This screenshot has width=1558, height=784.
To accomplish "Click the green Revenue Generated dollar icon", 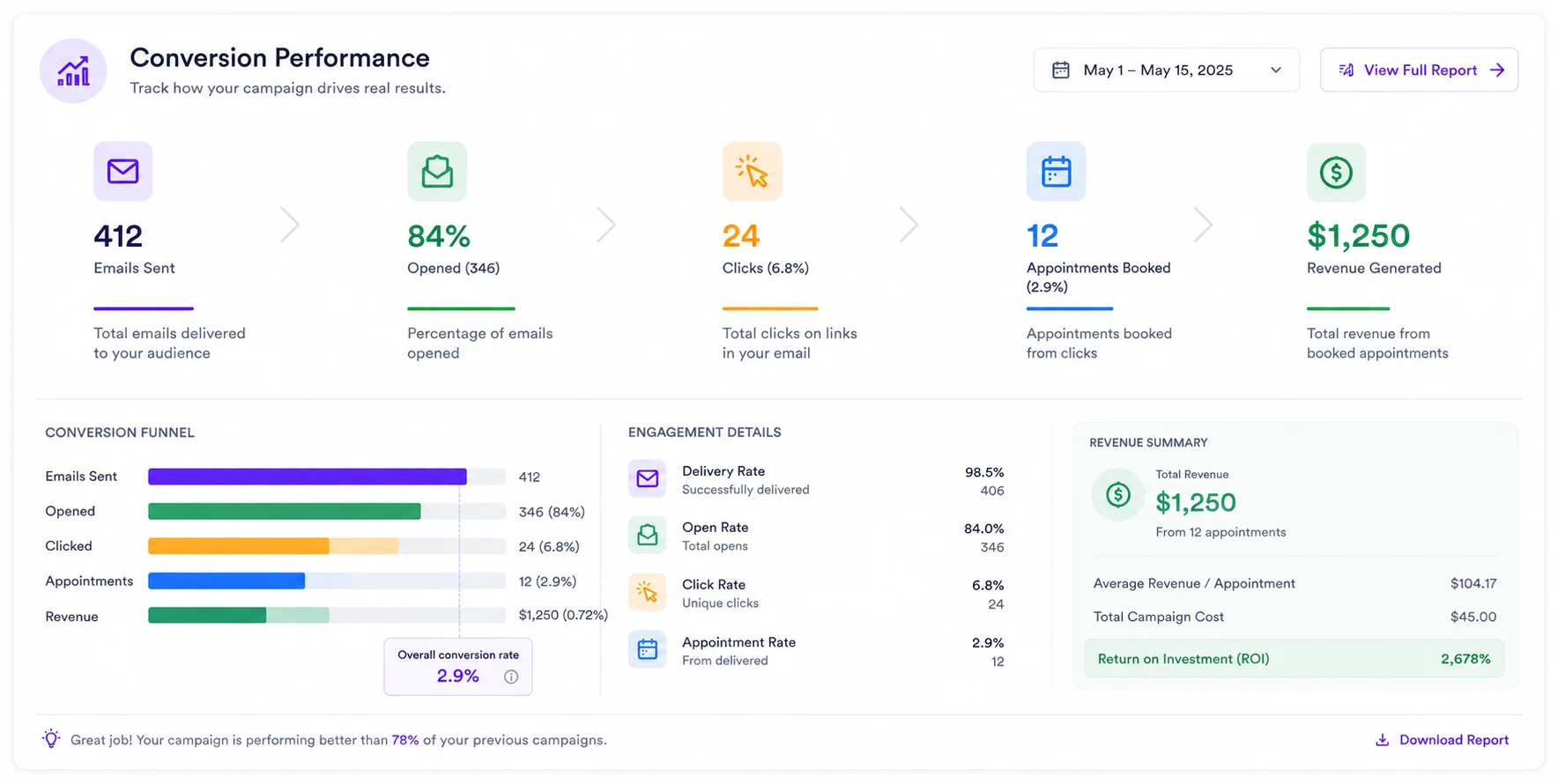I will 1336,172.
